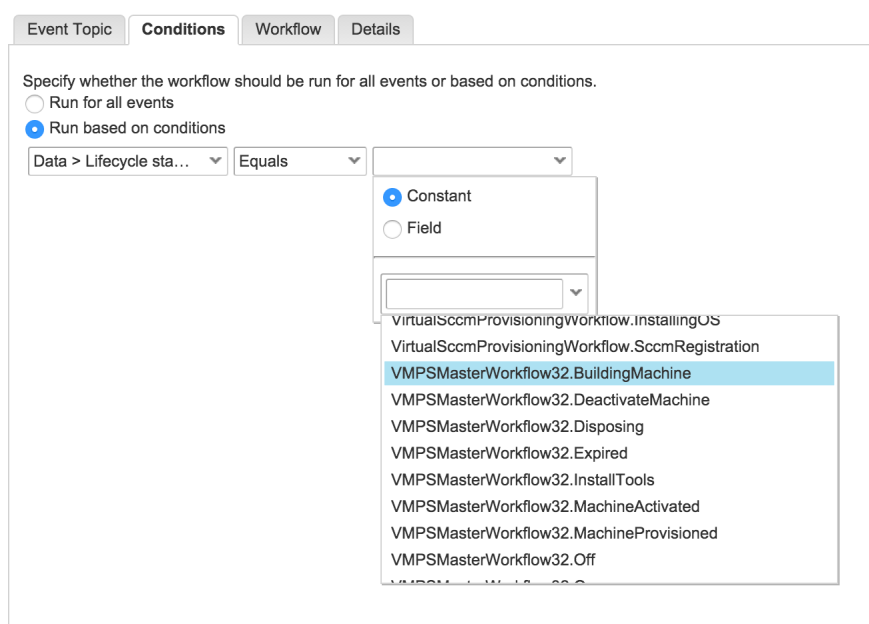The width and height of the screenshot is (869, 624).
Task: Click the constant value combo box arrow
Action: [576, 293]
